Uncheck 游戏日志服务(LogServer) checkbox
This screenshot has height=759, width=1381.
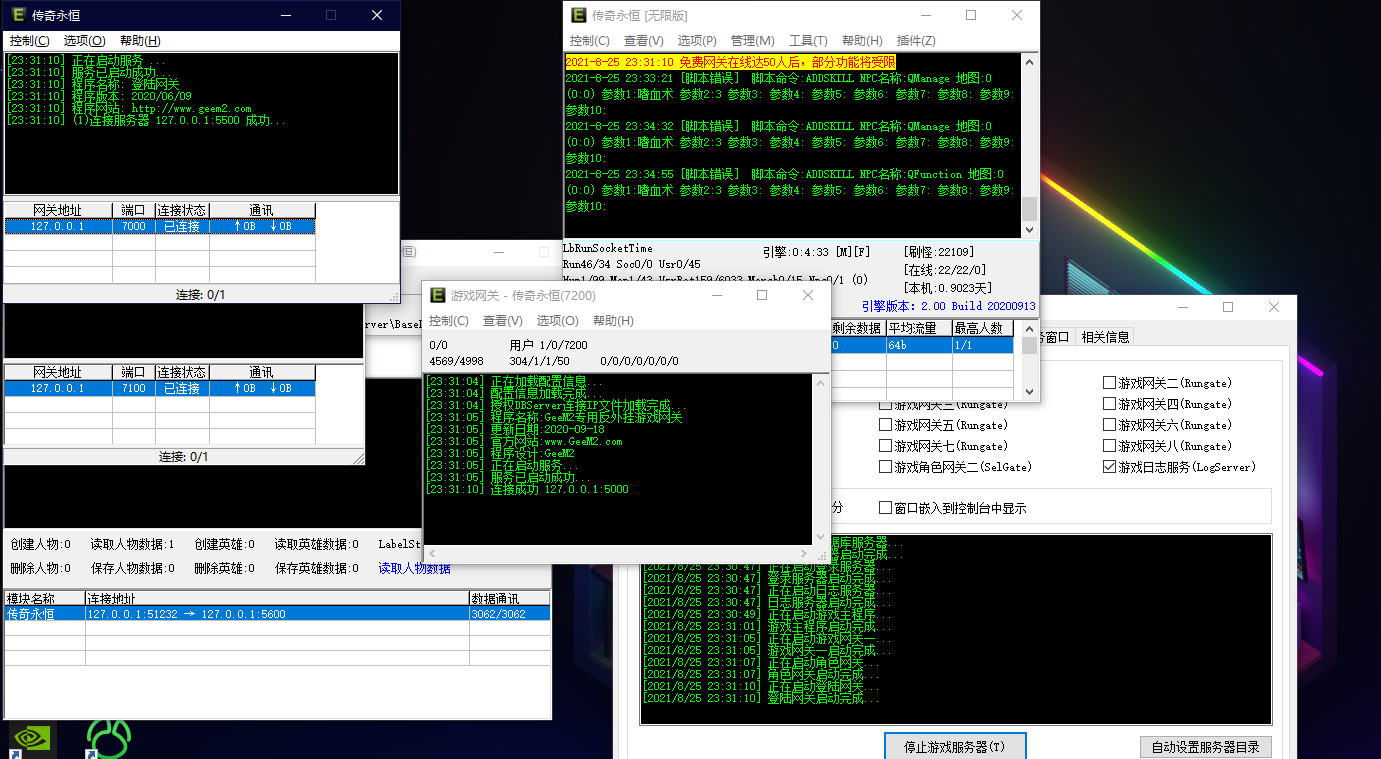1109,467
